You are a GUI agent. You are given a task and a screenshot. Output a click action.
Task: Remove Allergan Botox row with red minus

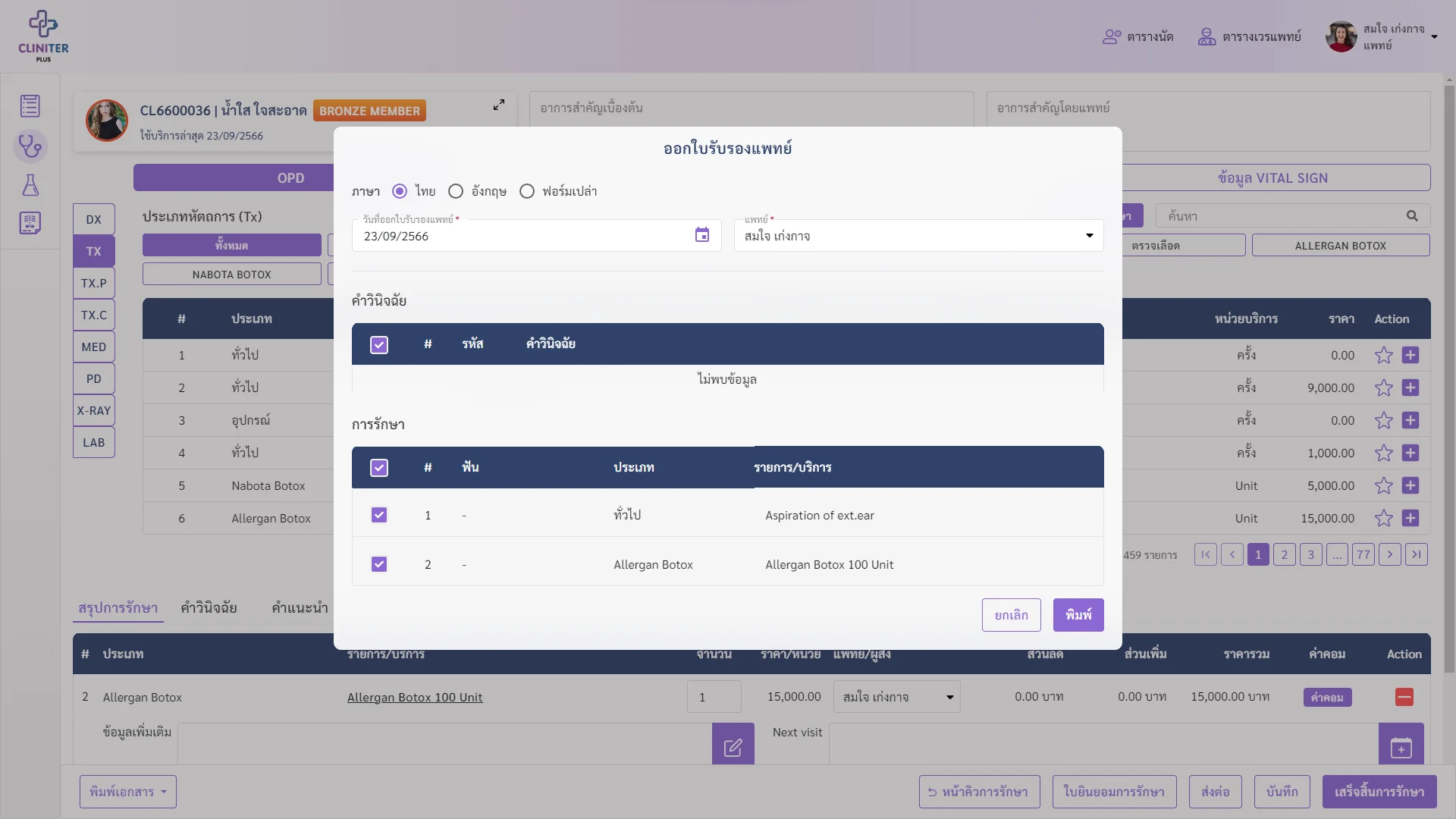tap(1404, 697)
